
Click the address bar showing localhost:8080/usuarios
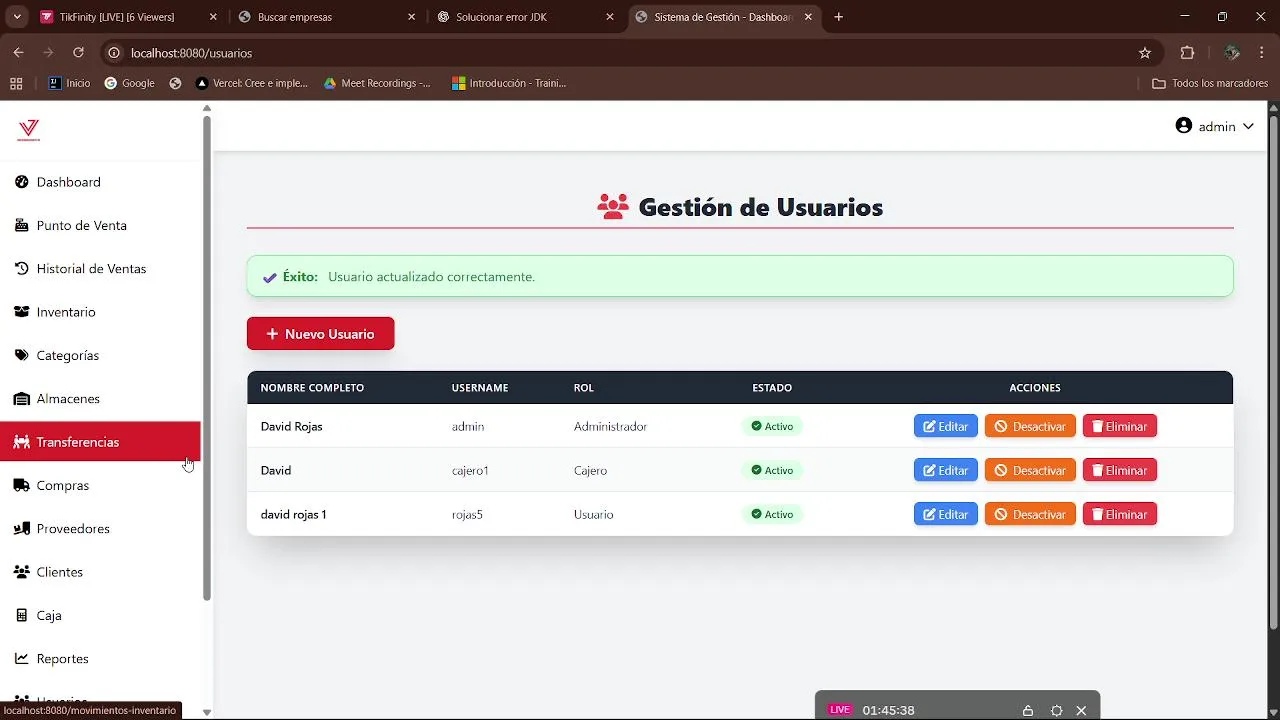[x=630, y=53]
